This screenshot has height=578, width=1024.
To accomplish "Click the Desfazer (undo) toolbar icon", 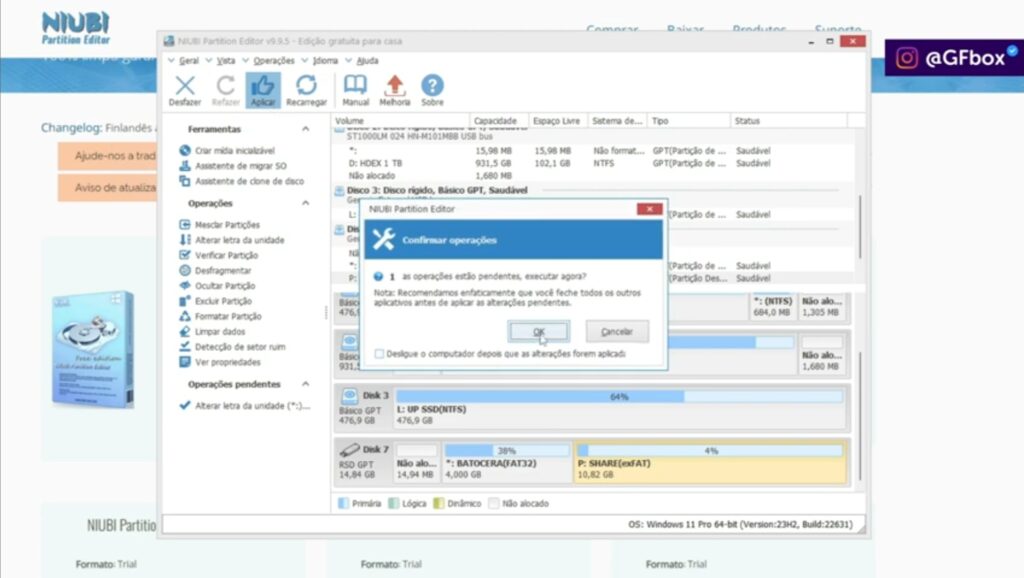I will click(x=185, y=86).
